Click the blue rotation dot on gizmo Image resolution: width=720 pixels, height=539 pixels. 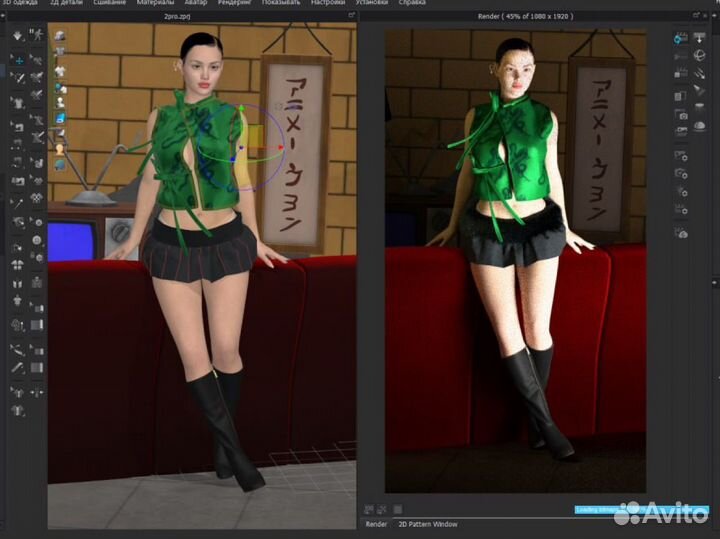[x=233, y=159]
